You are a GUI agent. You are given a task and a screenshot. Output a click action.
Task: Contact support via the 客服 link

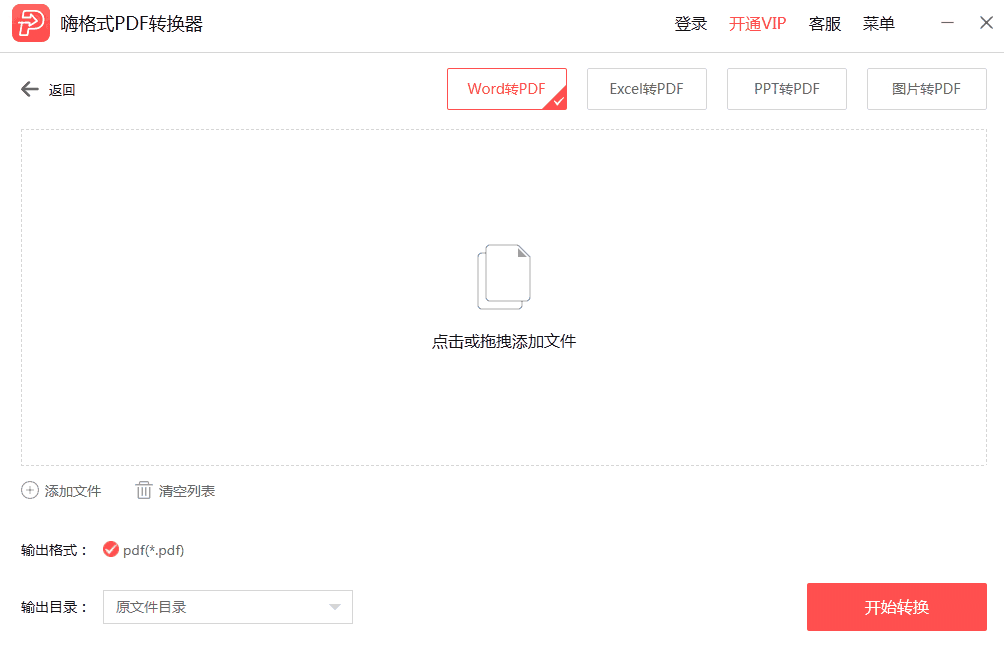pos(824,23)
